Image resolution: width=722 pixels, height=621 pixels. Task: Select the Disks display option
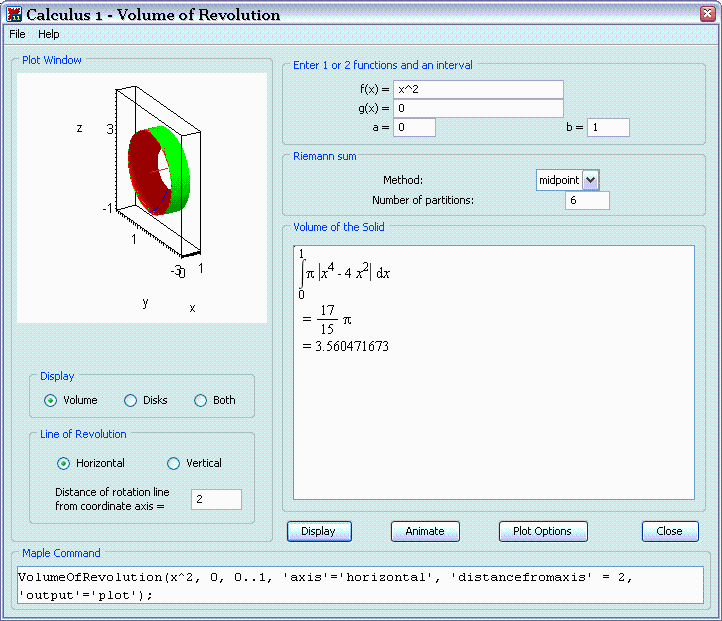[x=130, y=400]
